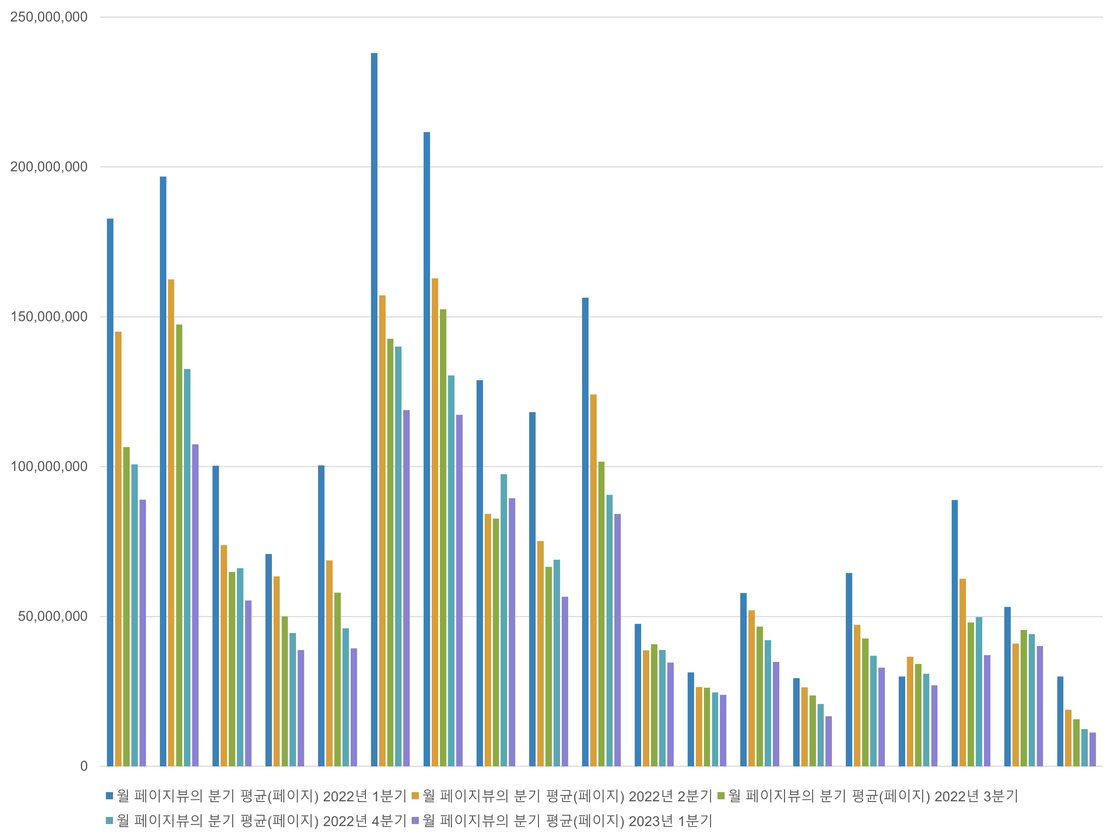This screenshot has height=840, width=1120.
Task: Click the green 2022년 3분기 legend marker
Action: pyautogui.click(x=721, y=796)
